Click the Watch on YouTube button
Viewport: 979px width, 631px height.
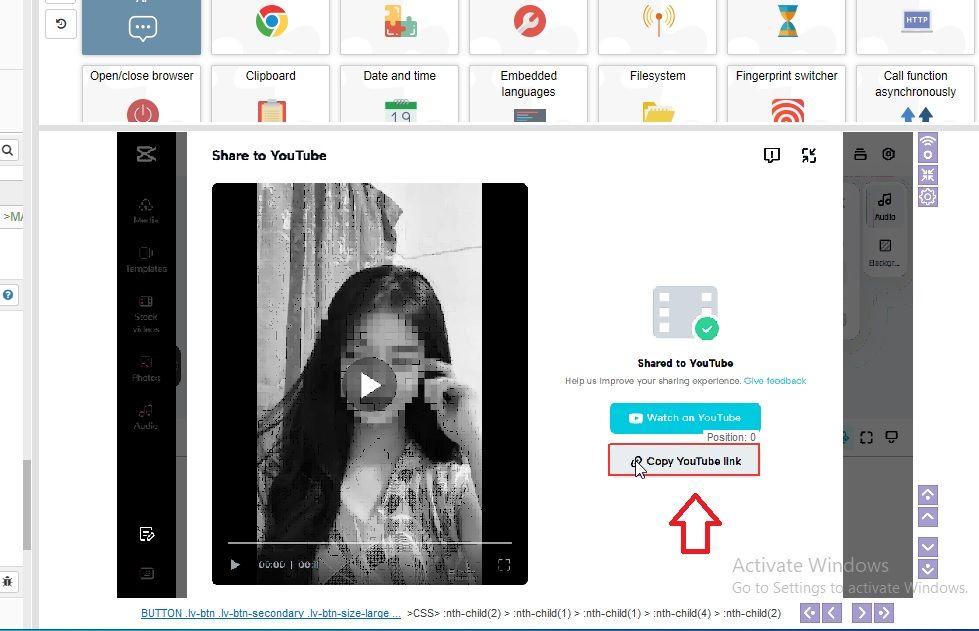click(x=685, y=418)
